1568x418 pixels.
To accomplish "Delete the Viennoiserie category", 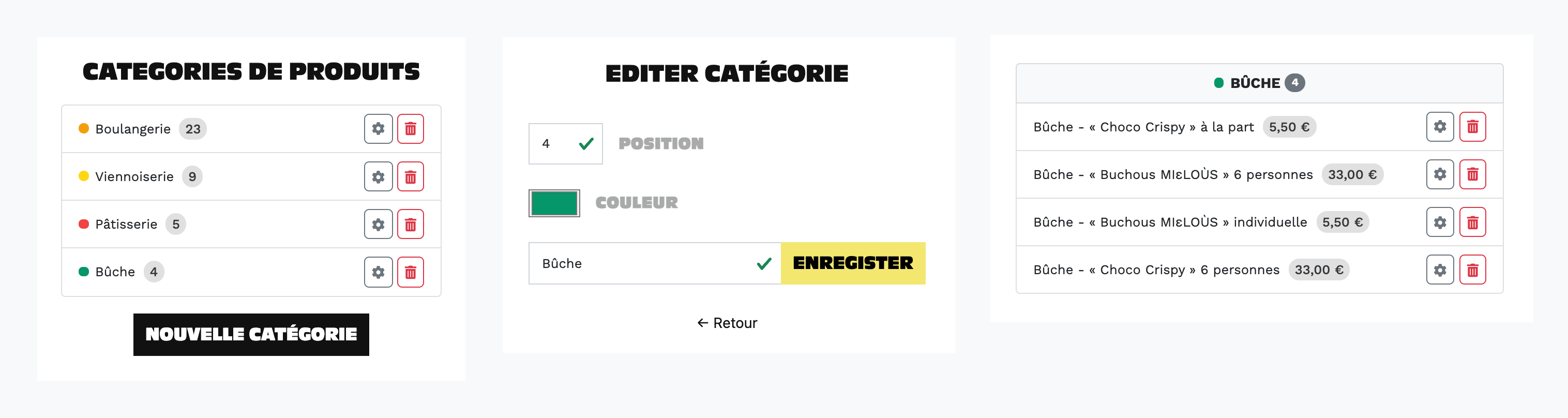I will click(x=410, y=176).
